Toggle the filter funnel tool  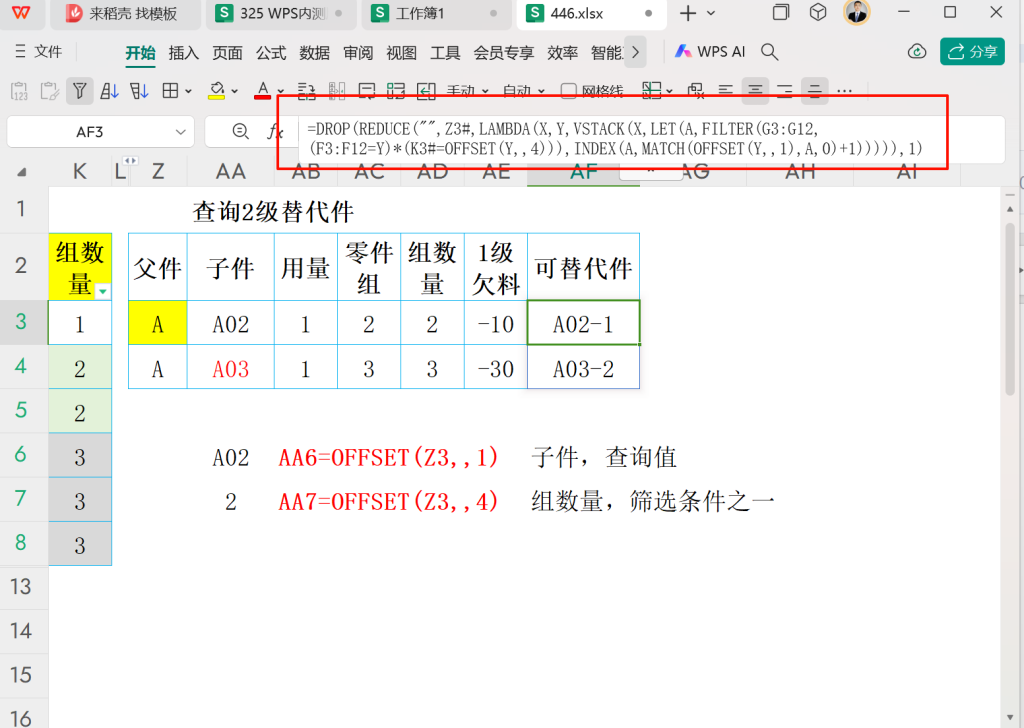80,91
